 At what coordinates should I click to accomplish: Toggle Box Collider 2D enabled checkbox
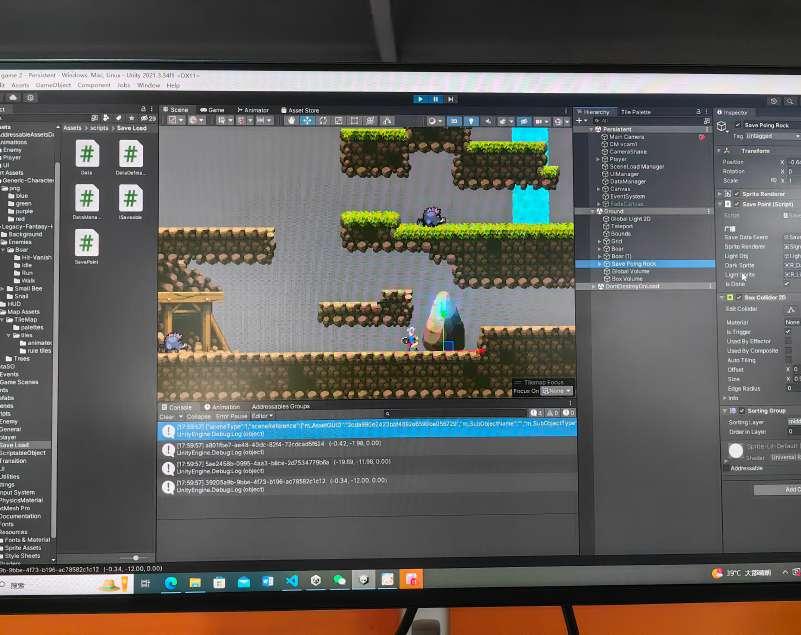click(739, 297)
